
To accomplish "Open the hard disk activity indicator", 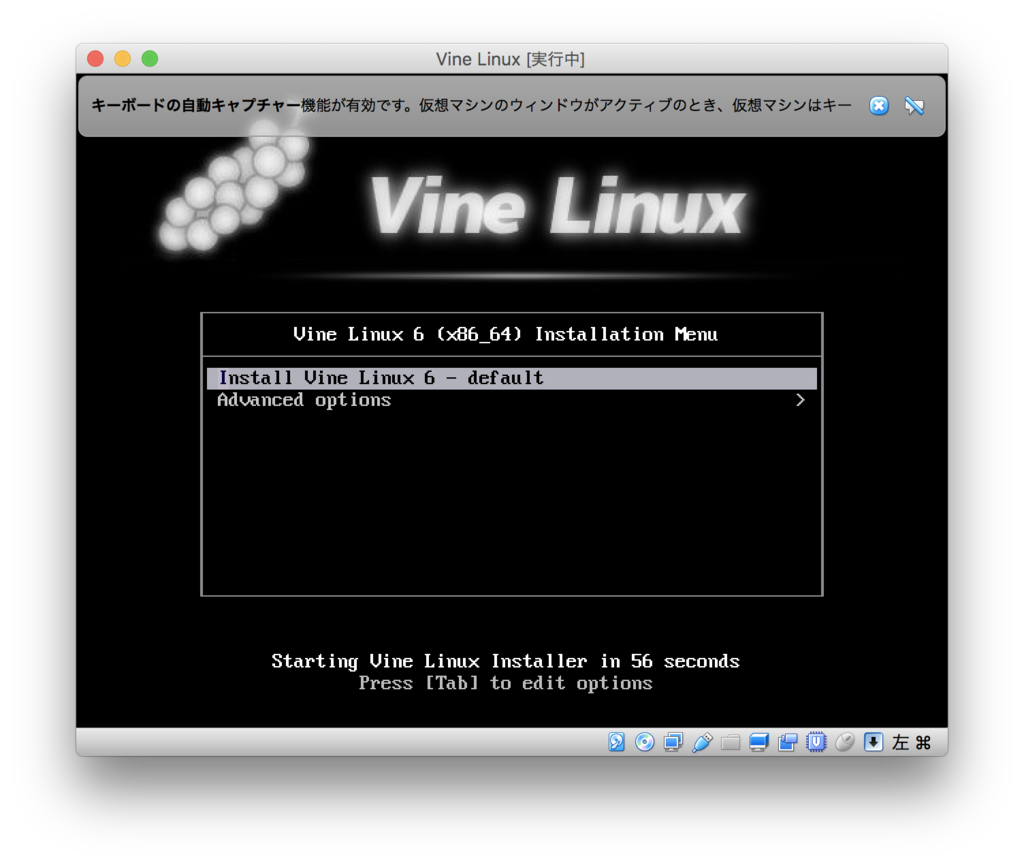I will click(x=616, y=742).
